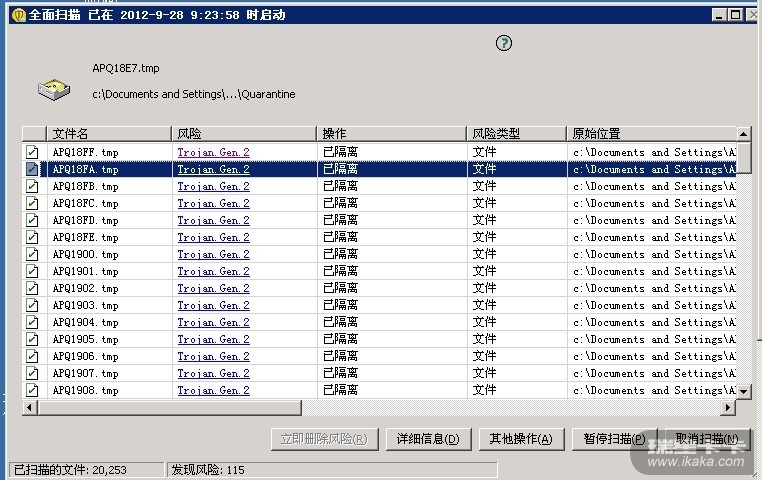Viewport: 762px width, 480px height.
Task: Uncheck the APQ18FC.tmp checkbox
Action: point(32,204)
